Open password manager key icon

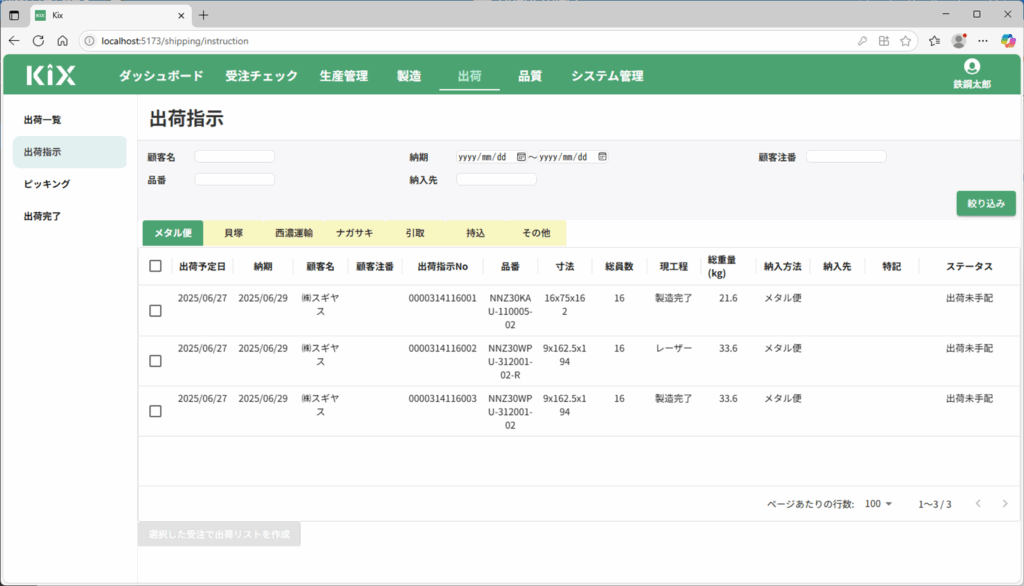pos(862,41)
